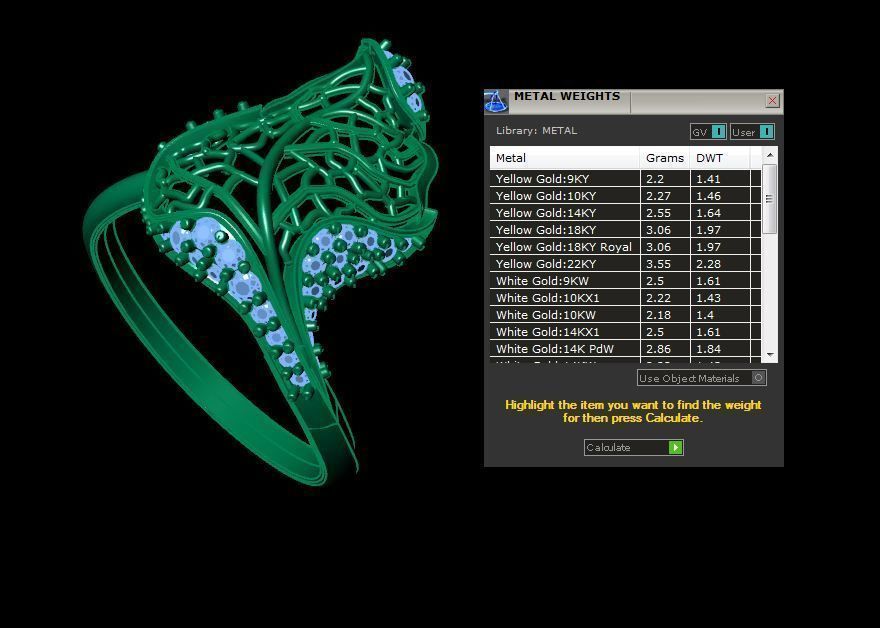Click the 2.86 grams value for 14K PdW

(658, 349)
